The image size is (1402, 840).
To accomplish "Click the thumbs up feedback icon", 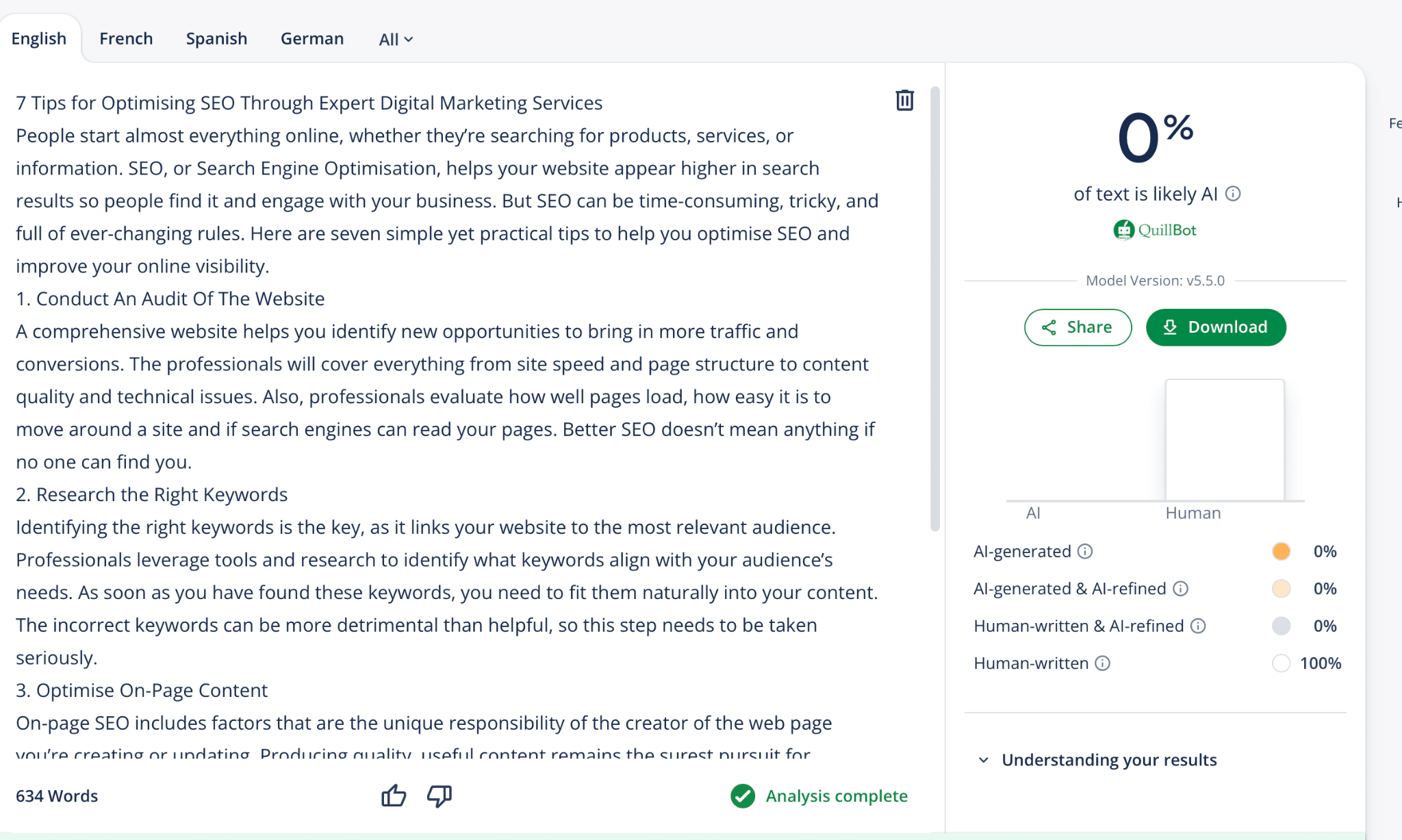I will pos(394,796).
